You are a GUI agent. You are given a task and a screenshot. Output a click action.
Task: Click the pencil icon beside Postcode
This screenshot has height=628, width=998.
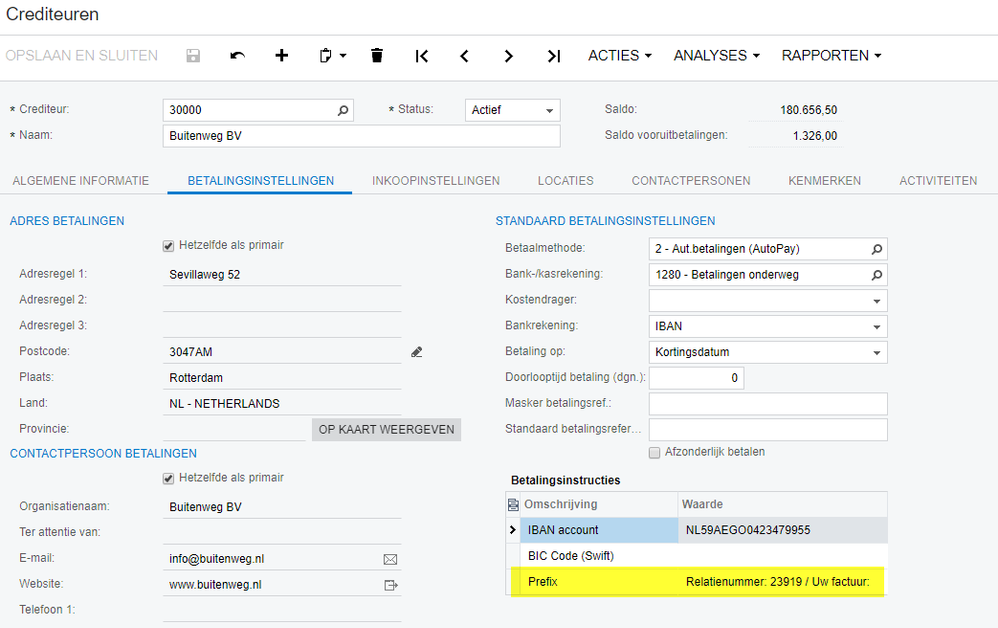tap(417, 352)
